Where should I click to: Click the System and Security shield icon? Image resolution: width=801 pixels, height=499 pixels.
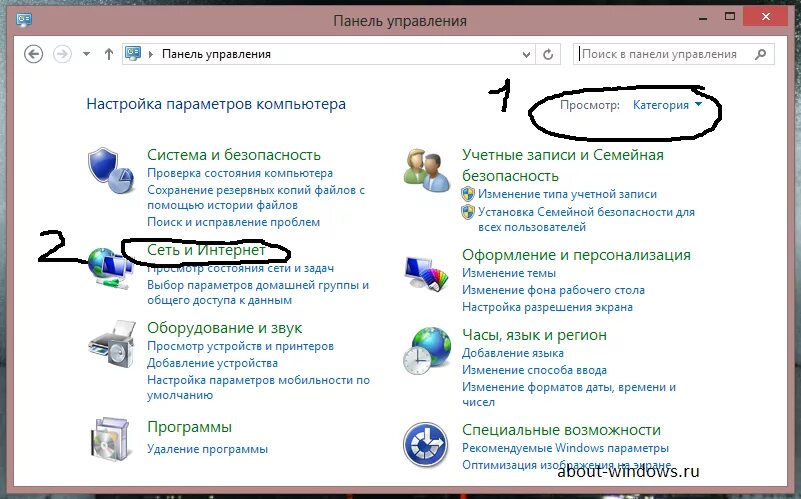point(111,171)
